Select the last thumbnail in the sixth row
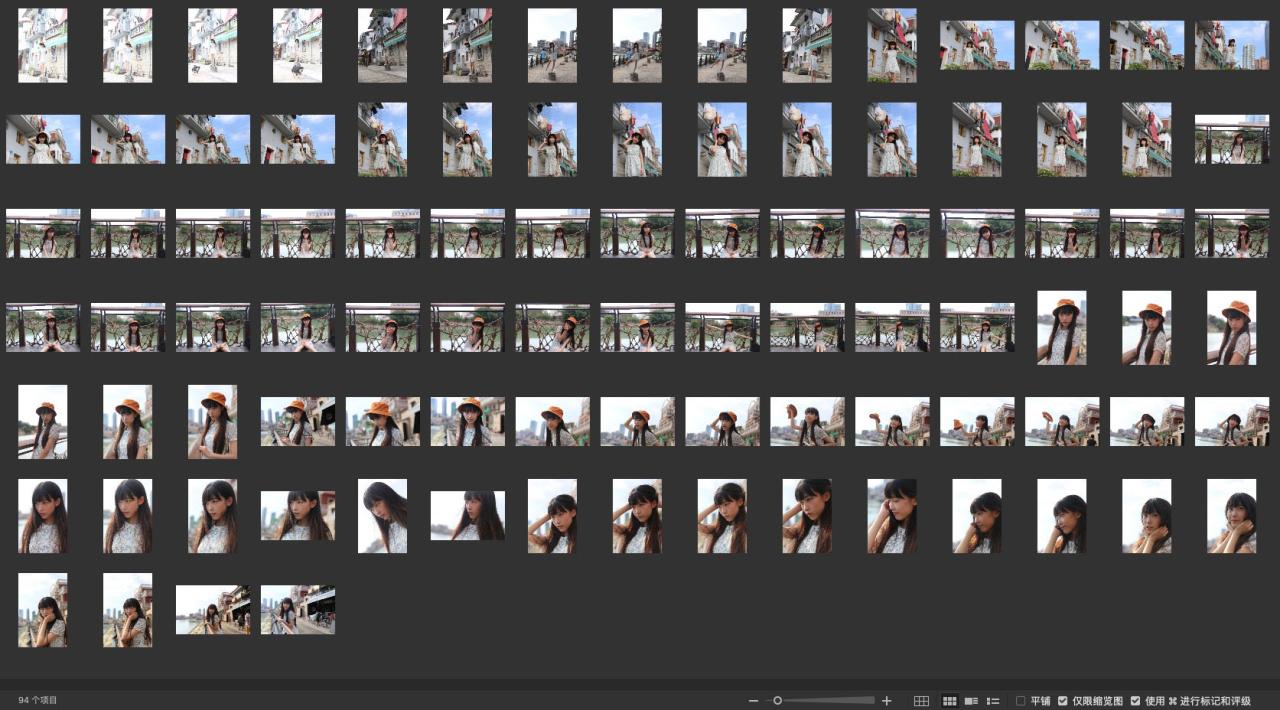Image resolution: width=1280 pixels, height=710 pixels. (x=1231, y=515)
